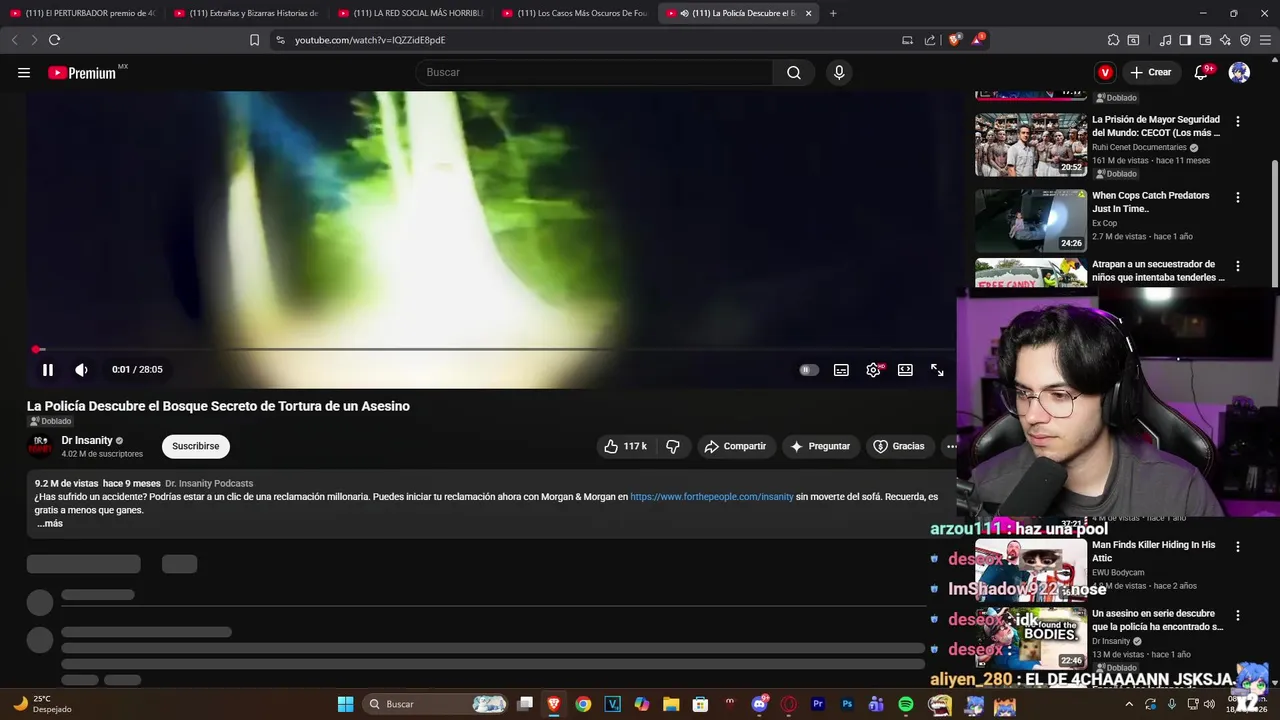1280x720 pixels.
Task: Bookmark this page icon in address bar
Action: 254,40
